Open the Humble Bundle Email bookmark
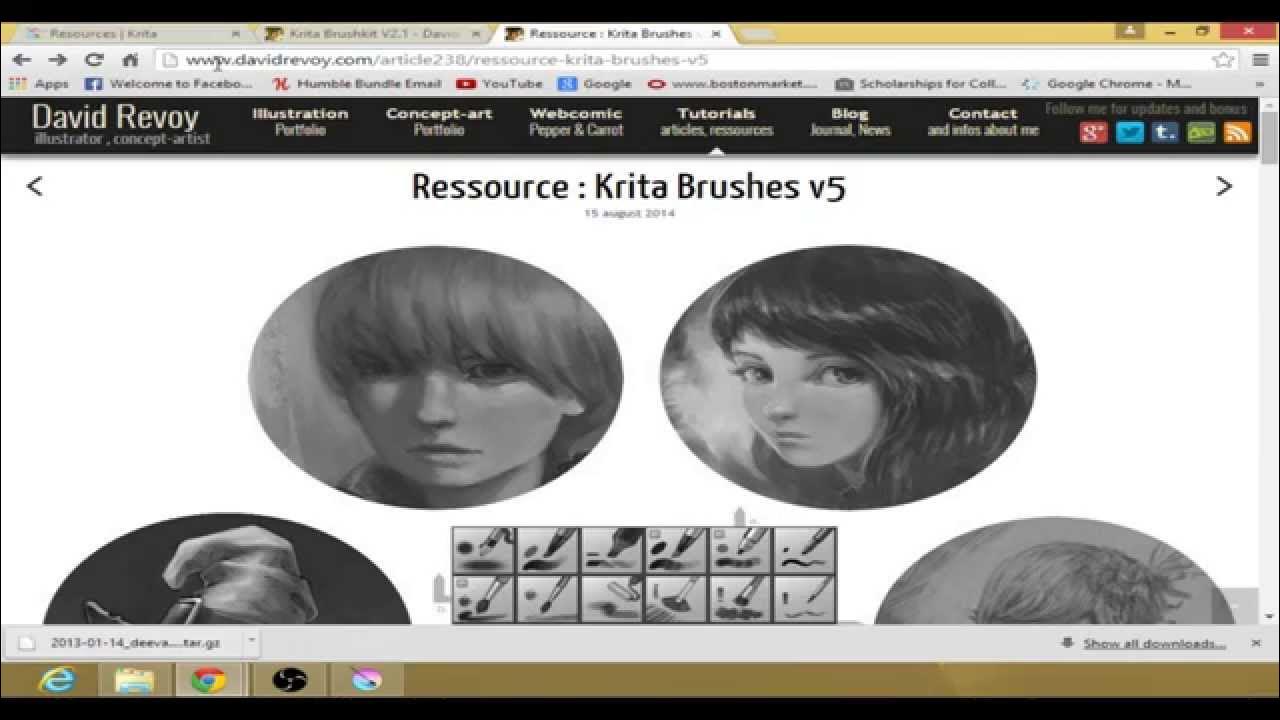 coord(357,84)
